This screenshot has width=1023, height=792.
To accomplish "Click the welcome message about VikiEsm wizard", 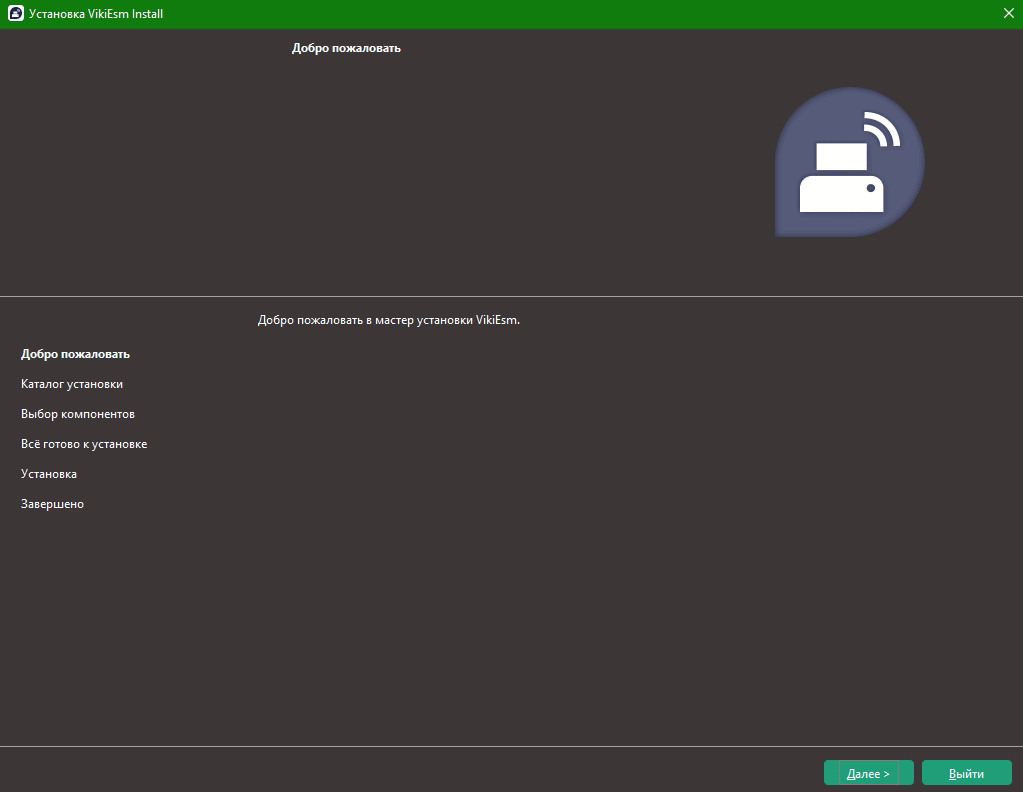I will coord(389,320).
